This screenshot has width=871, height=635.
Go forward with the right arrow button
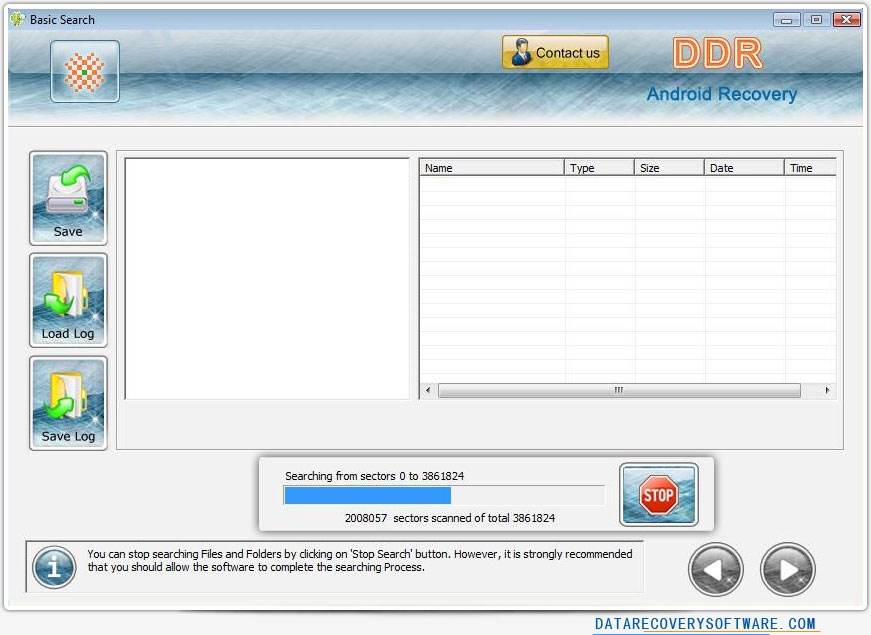tap(787, 569)
